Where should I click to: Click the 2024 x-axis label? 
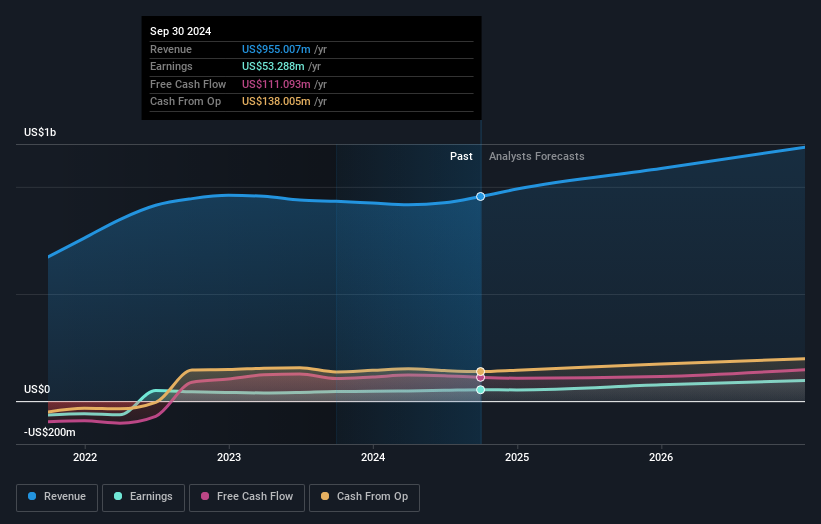(373, 457)
